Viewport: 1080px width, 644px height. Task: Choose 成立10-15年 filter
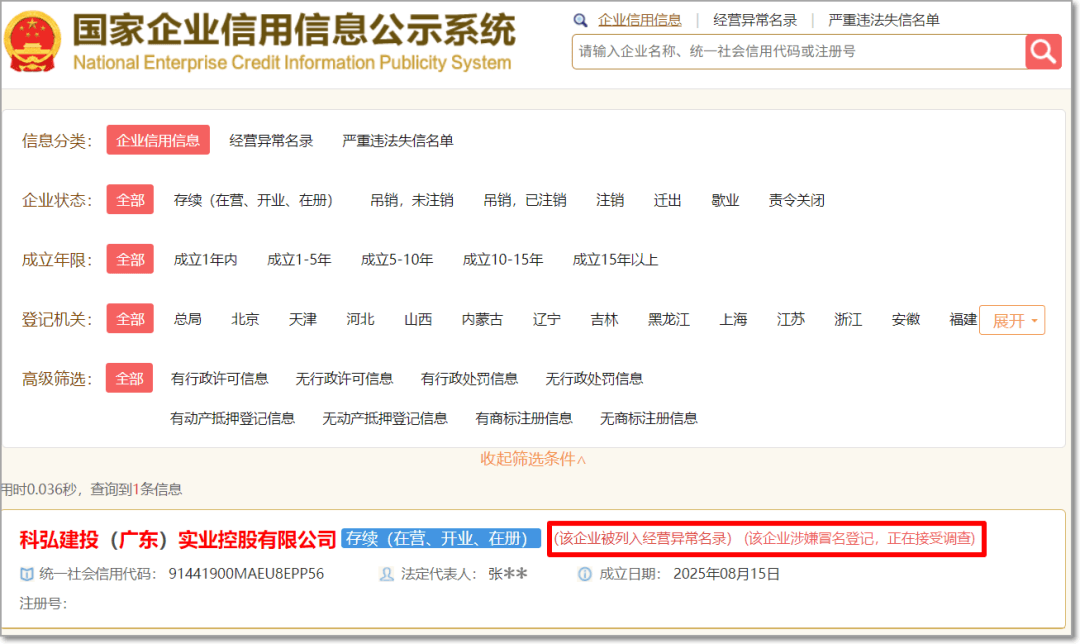tap(503, 260)
